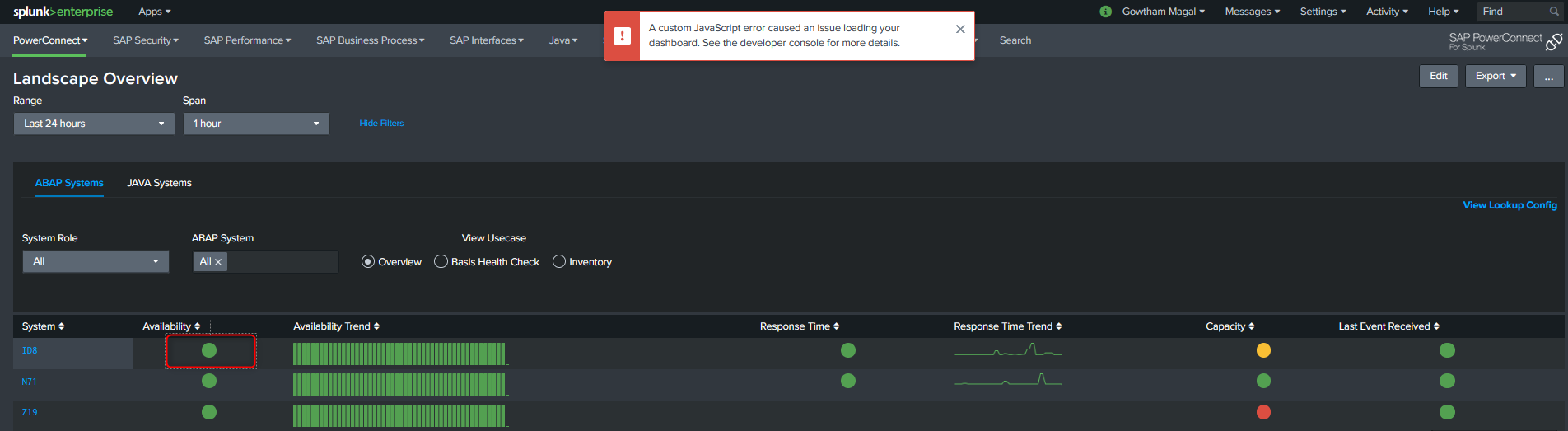Click the Find search magnifier icon
1568x431 pixels.
1554,12
